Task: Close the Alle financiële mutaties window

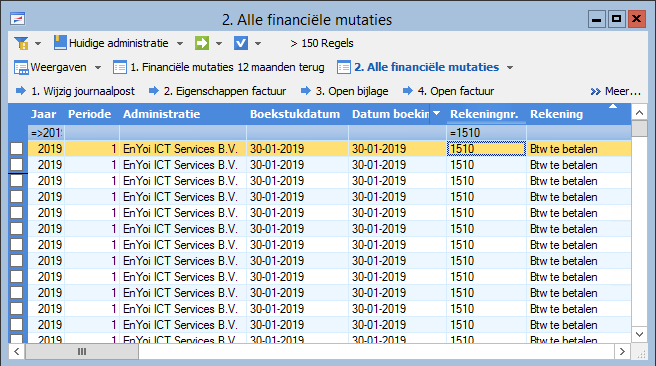Action: pyautogui.click(x=636, y=19)
